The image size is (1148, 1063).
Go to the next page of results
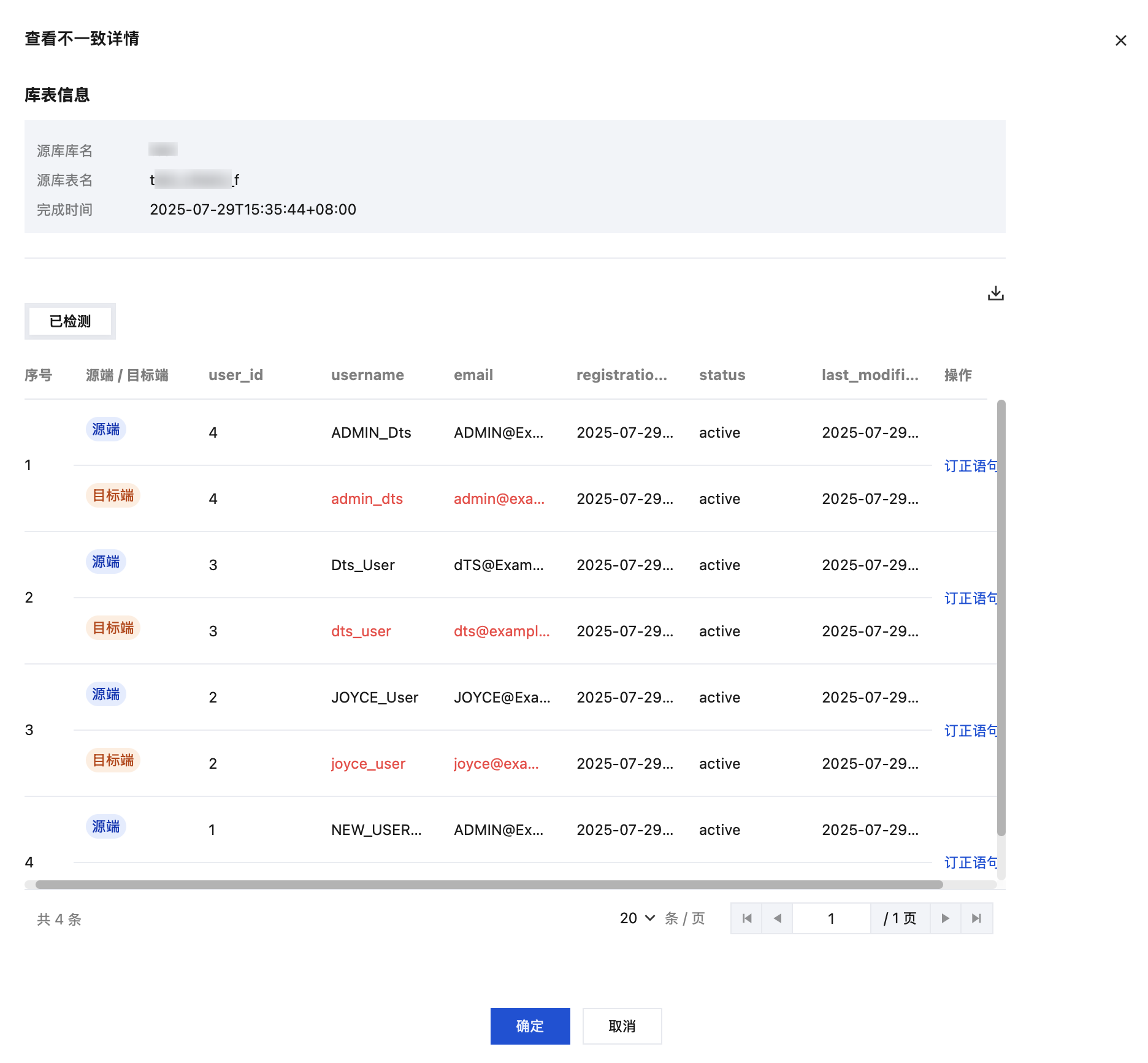pos(945,918)
